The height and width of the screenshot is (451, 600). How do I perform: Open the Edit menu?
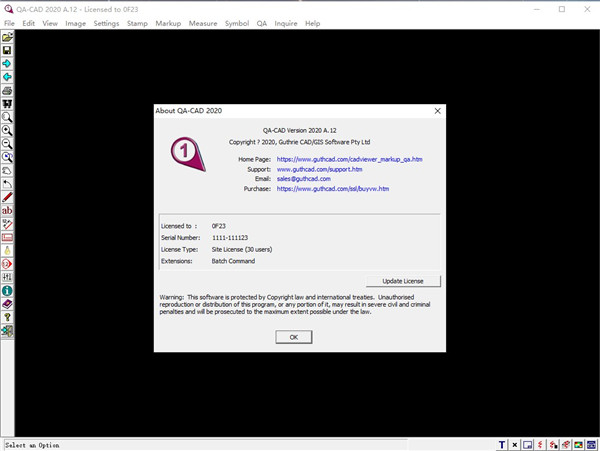point(28,23)
